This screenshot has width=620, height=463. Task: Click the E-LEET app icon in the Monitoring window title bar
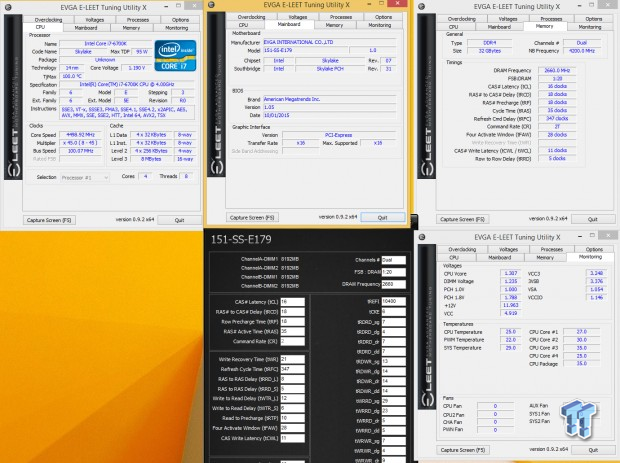[x=422, y=237]
